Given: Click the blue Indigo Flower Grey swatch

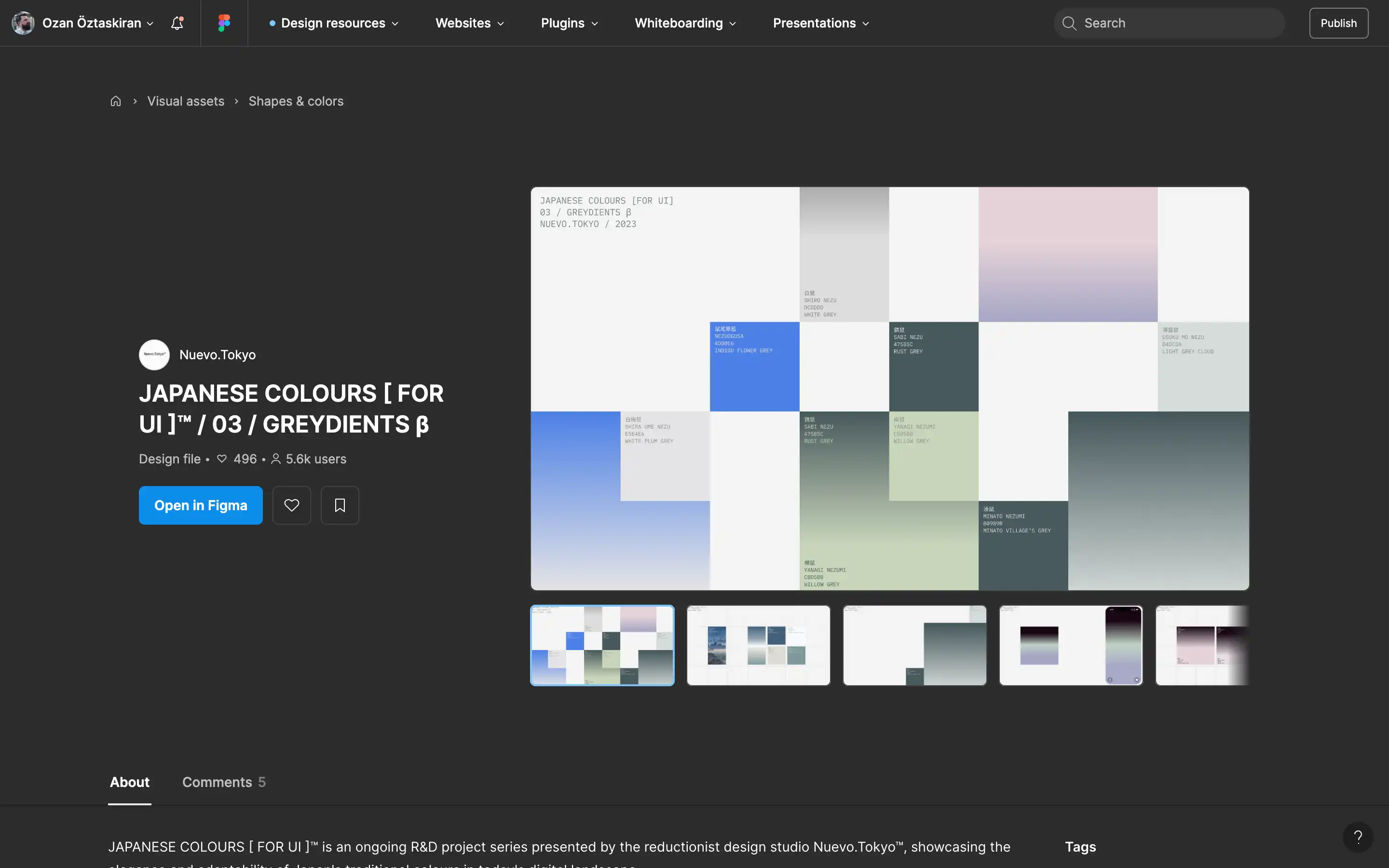Looking at the screenshot, I should (x=754, y=366).
